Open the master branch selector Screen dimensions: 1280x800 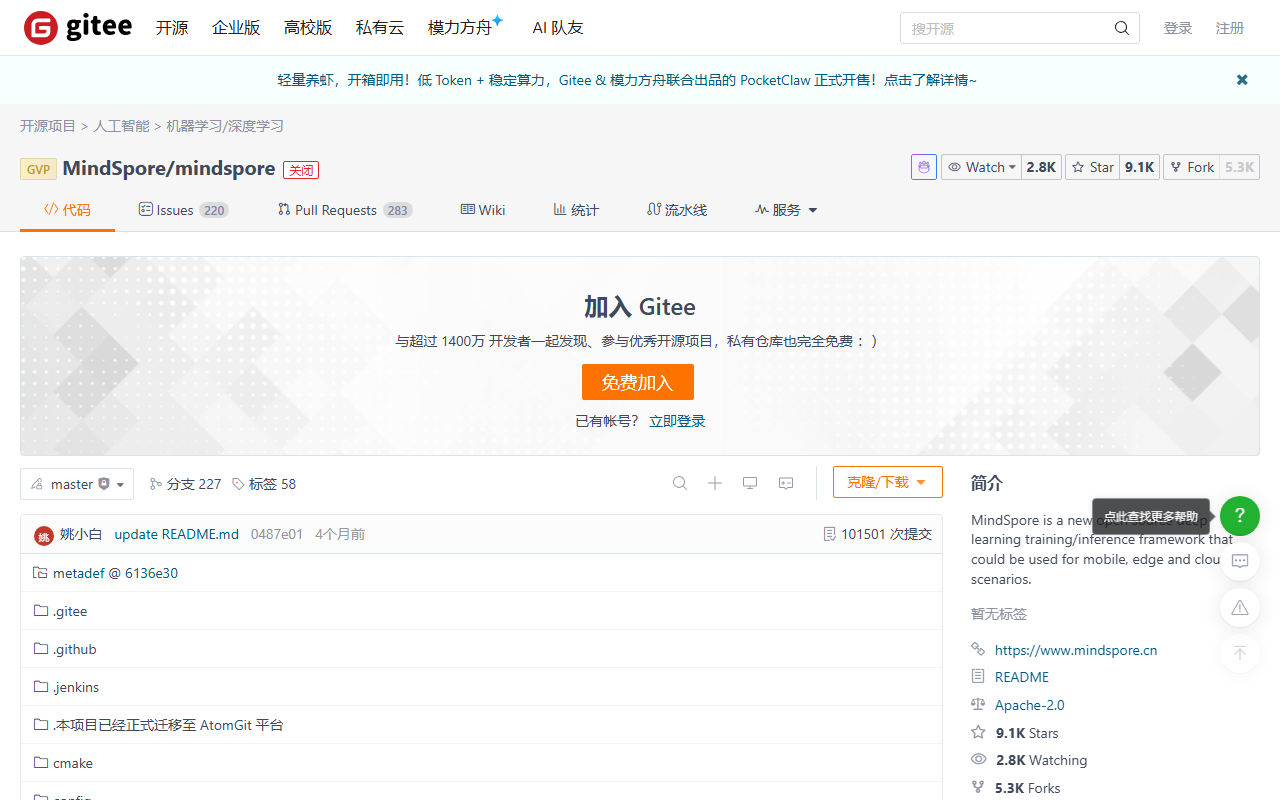(x=77, y=484)
